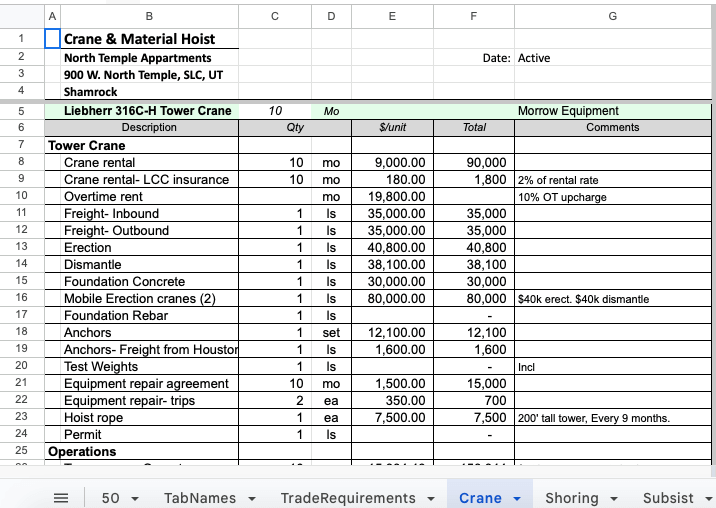
Task: Switch to the 50 sheet tab
Action: tap(111, 497)
